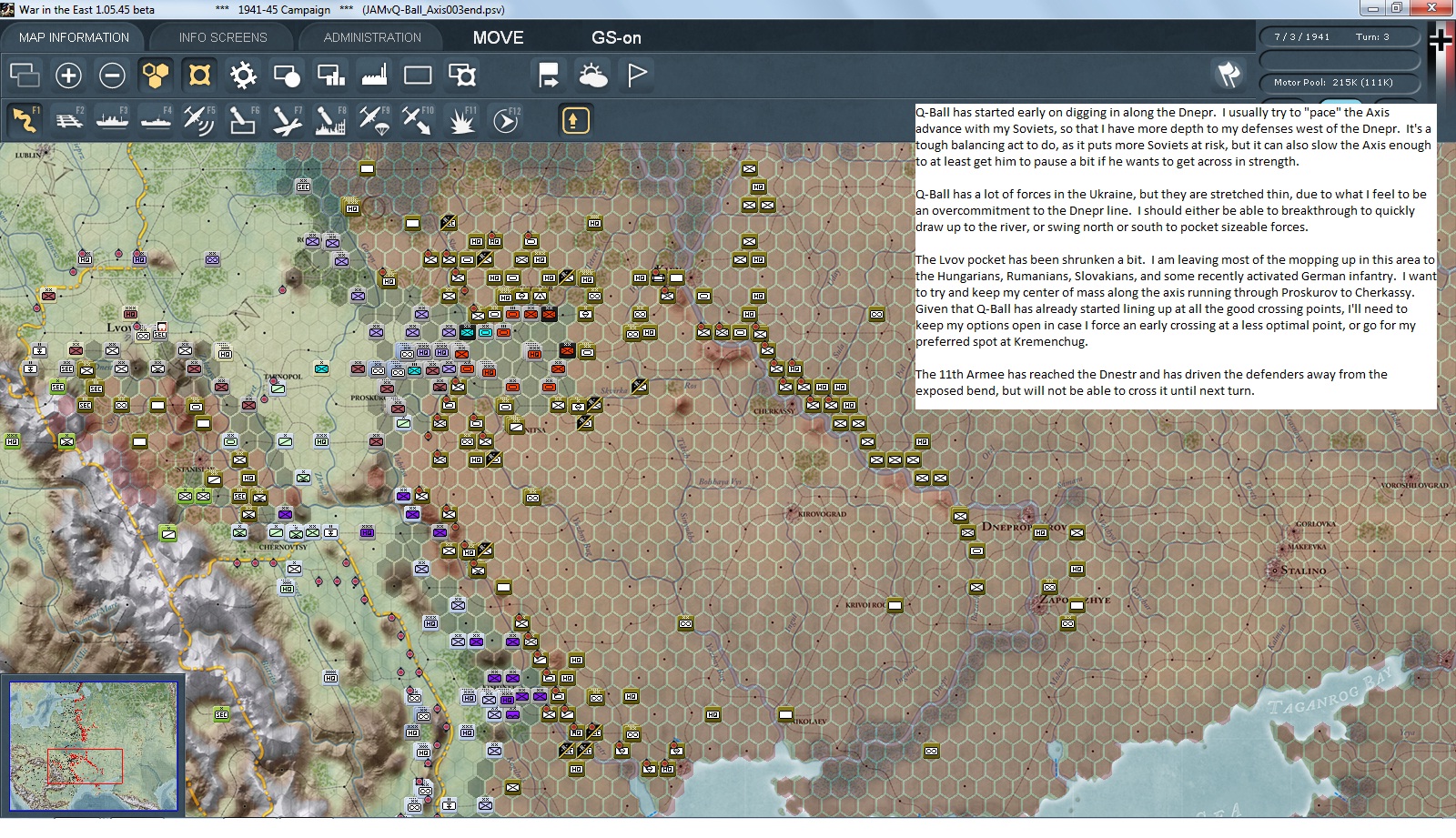Toggle the rectangle-and-circle overlay button
The image size is (1456, 838).
287,76
